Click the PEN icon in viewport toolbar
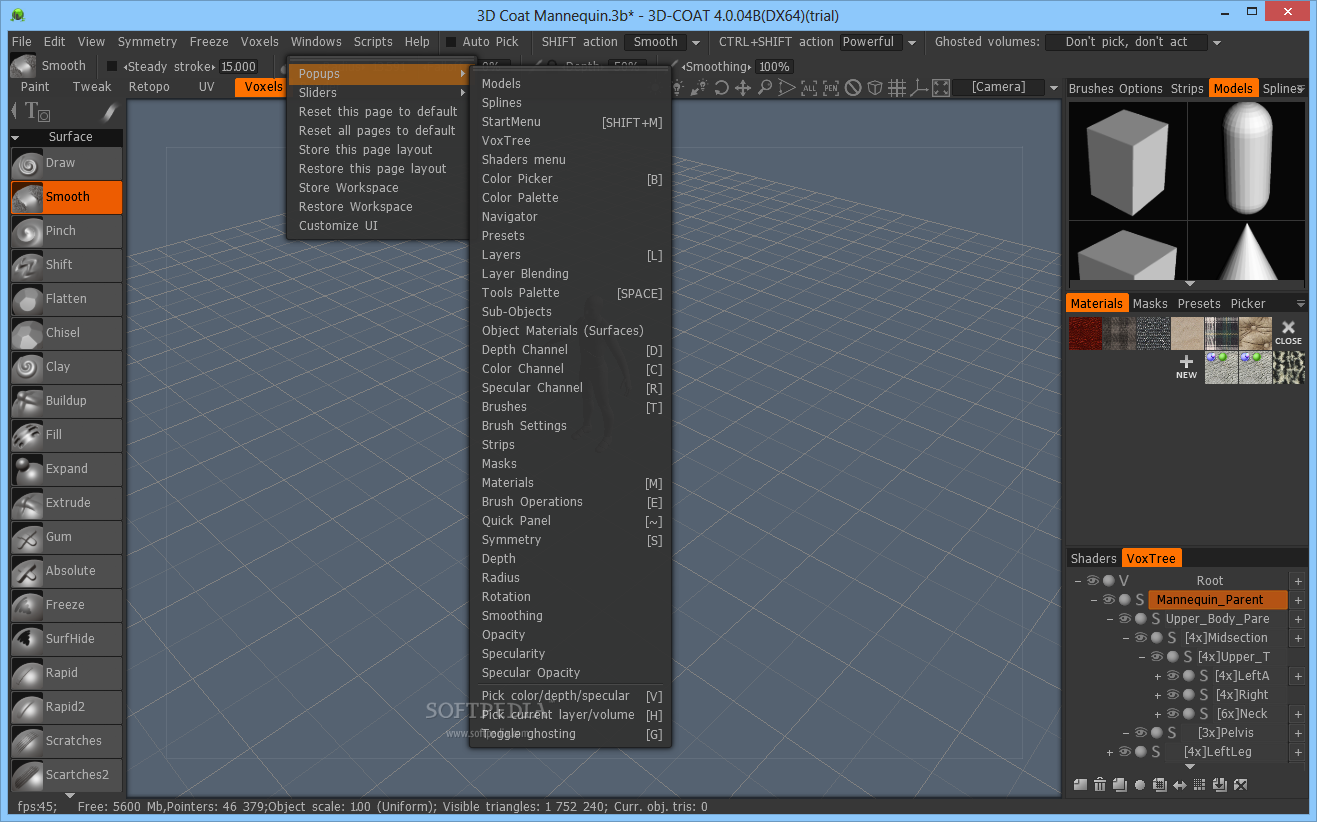 point(831,88)
